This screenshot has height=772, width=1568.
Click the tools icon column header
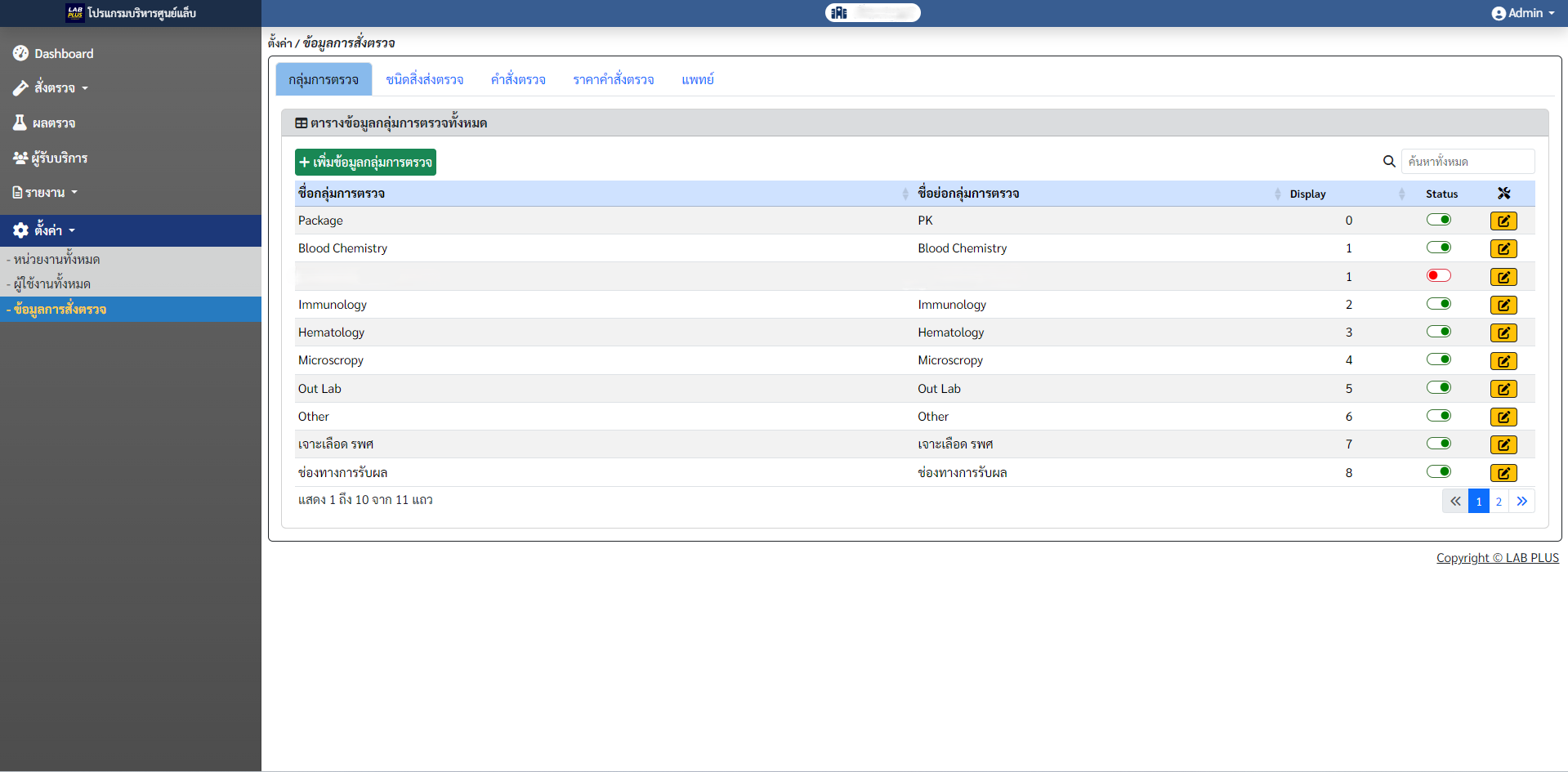[1503, 194]
